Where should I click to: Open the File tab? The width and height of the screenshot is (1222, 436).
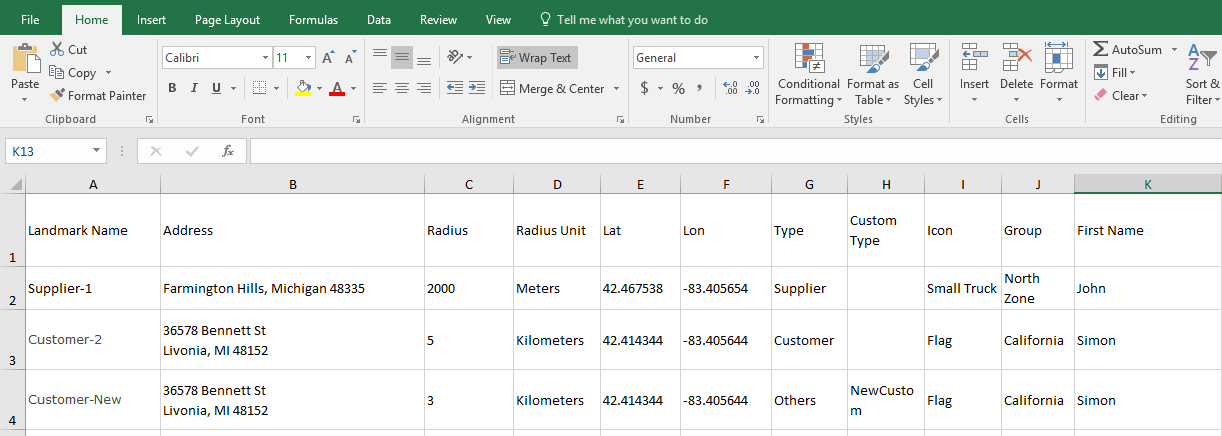(30, 19)
